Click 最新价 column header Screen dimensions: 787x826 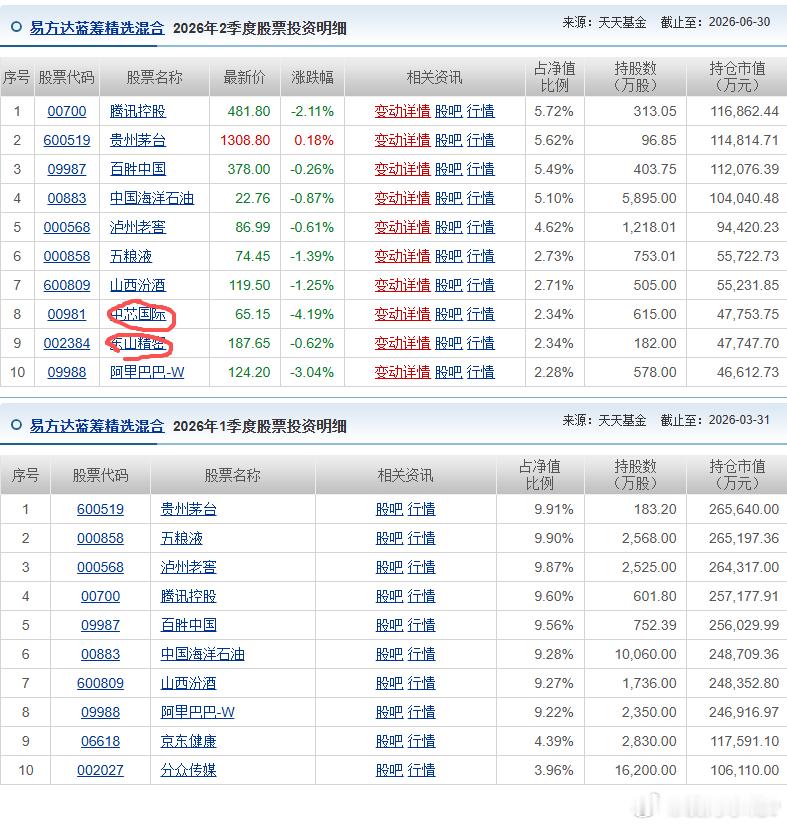pos(244,77)
